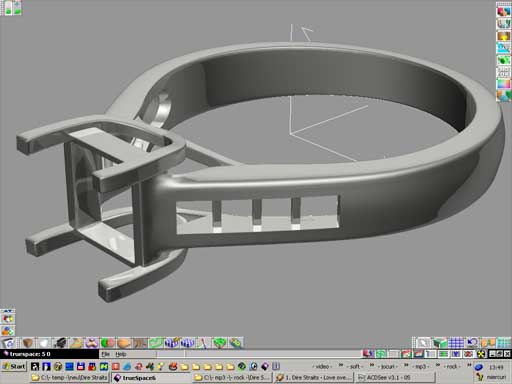Screen dimensions: 512x384
Task: Select the arrow pointer object tool
Action: (423, 343)
